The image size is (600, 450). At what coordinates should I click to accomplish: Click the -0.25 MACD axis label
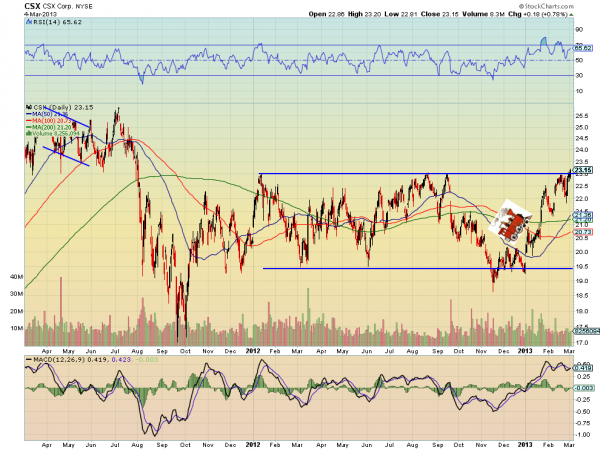(x=583, y=399)
